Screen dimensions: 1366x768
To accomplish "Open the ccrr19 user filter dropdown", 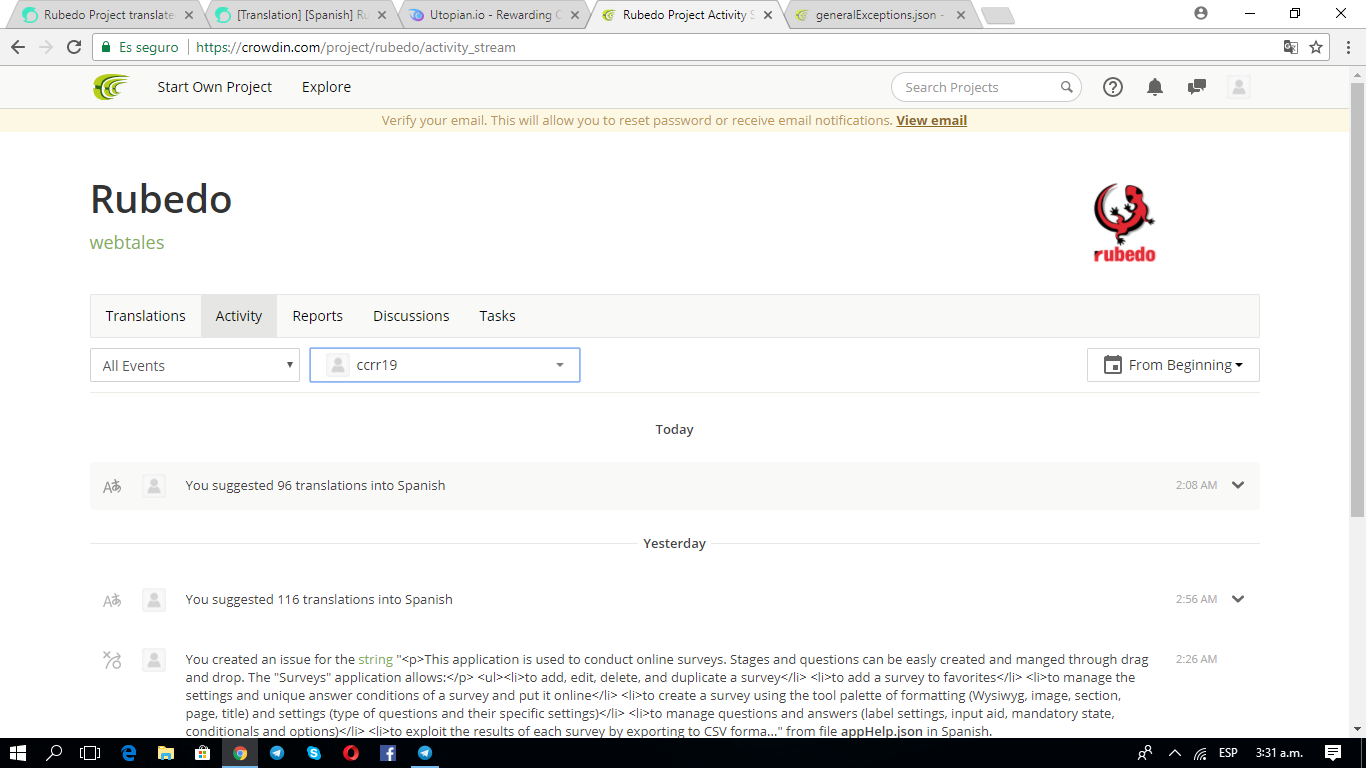I will (445, 365).
